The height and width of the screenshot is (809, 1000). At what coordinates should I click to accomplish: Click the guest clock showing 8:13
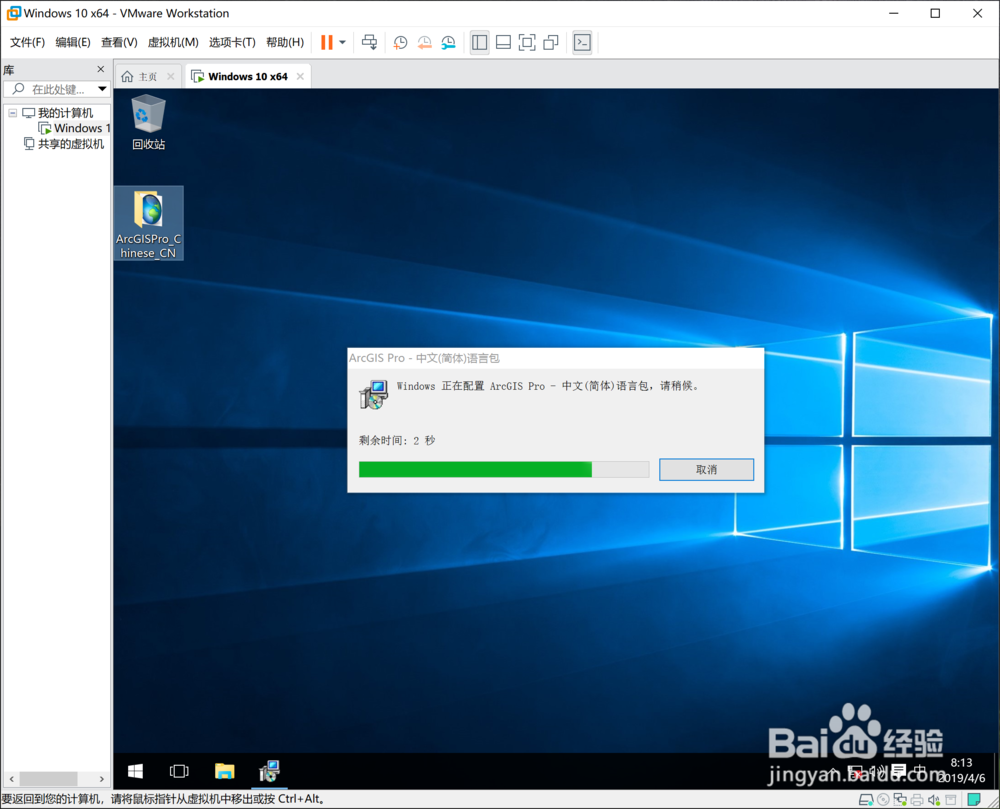(961, 770)
